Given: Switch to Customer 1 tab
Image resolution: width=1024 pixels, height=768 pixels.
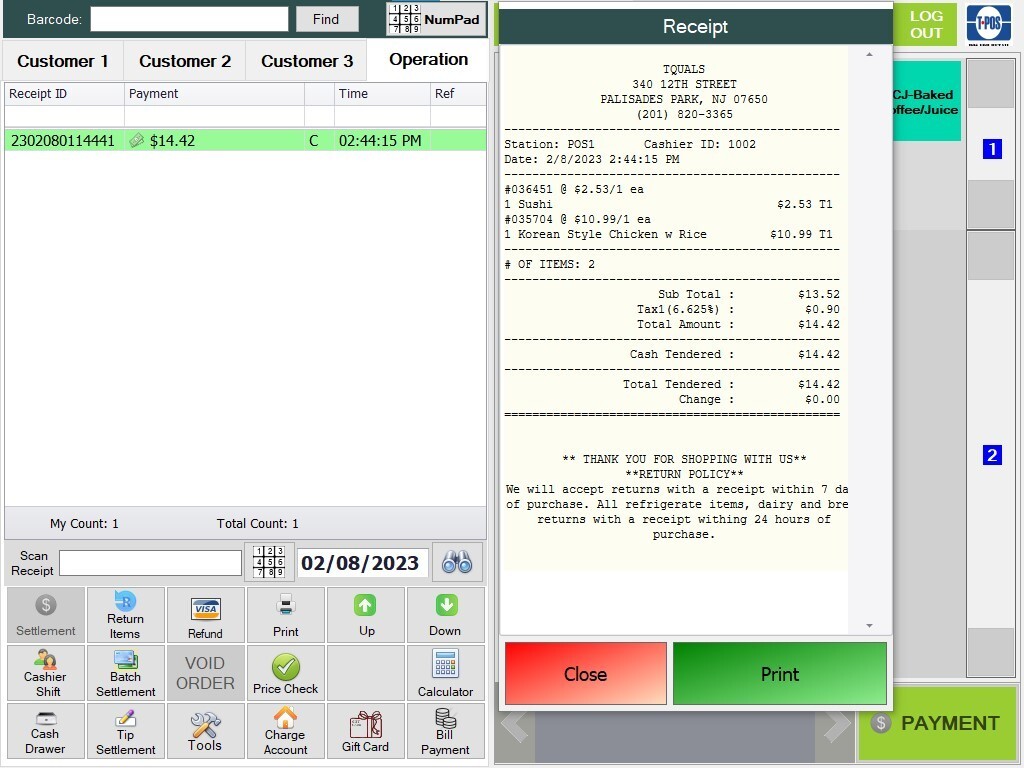Looking at the screenshot, I should 63,61.
